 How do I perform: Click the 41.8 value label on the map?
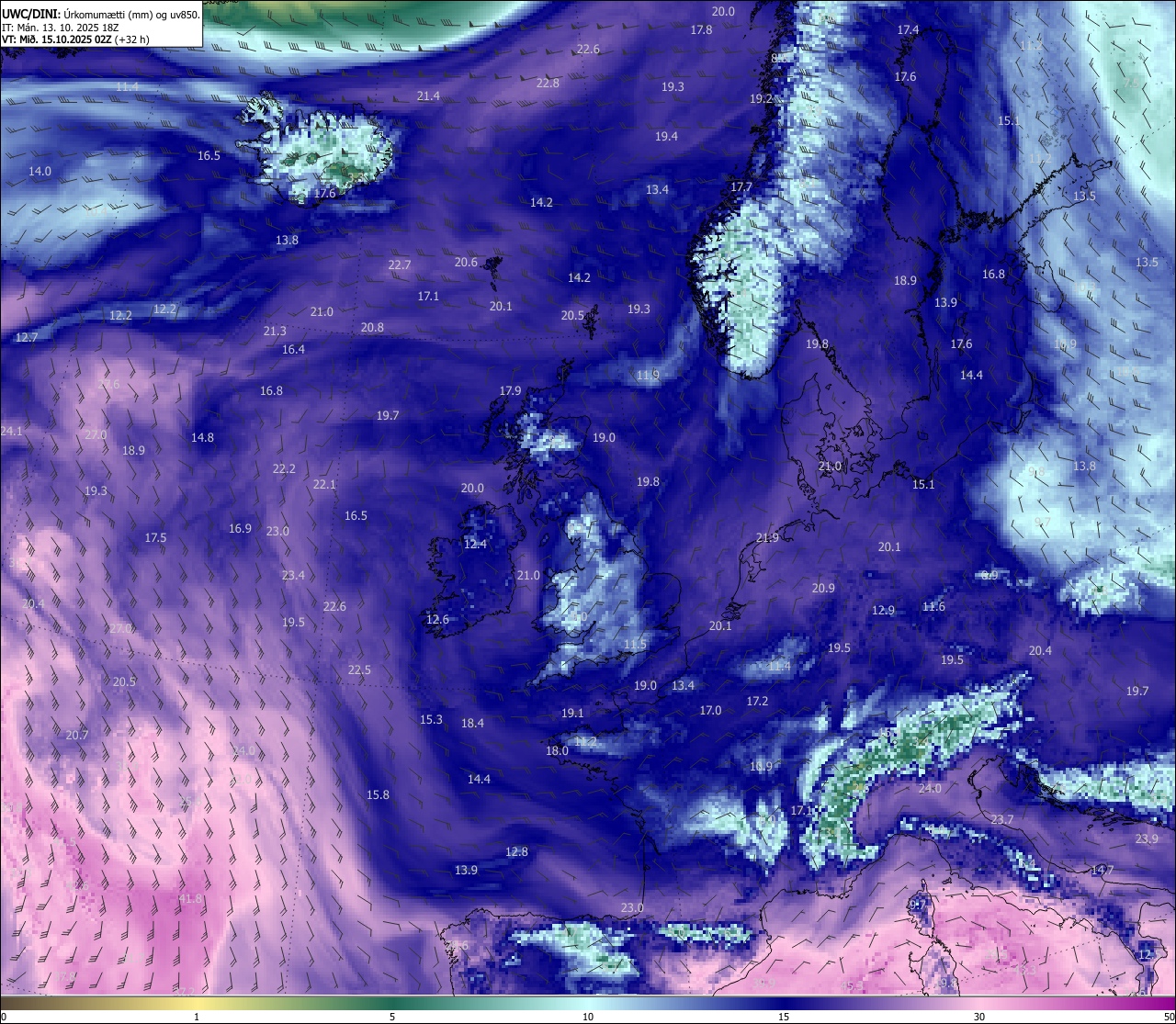pos(190,899)
